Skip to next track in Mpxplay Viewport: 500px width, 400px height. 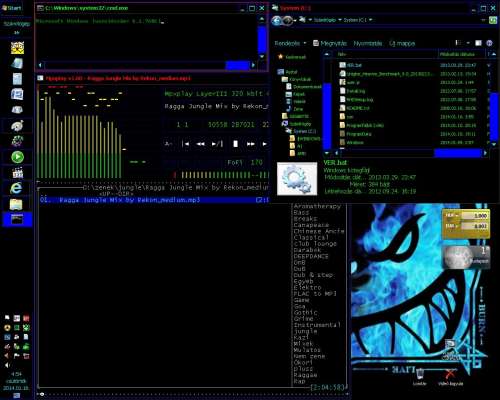coord(264,144)
